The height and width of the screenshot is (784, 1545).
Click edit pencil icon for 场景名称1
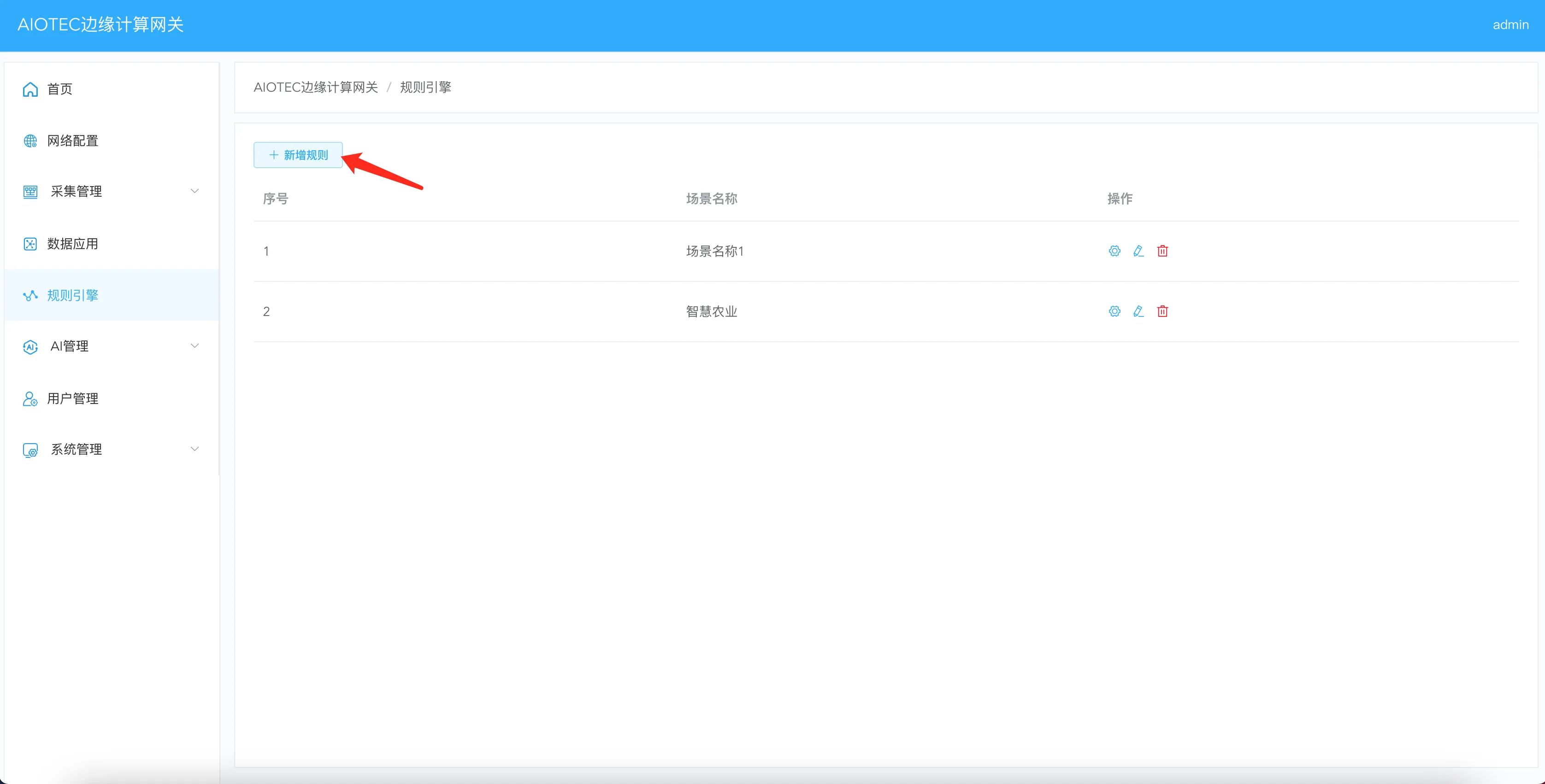coord(1138,251)
